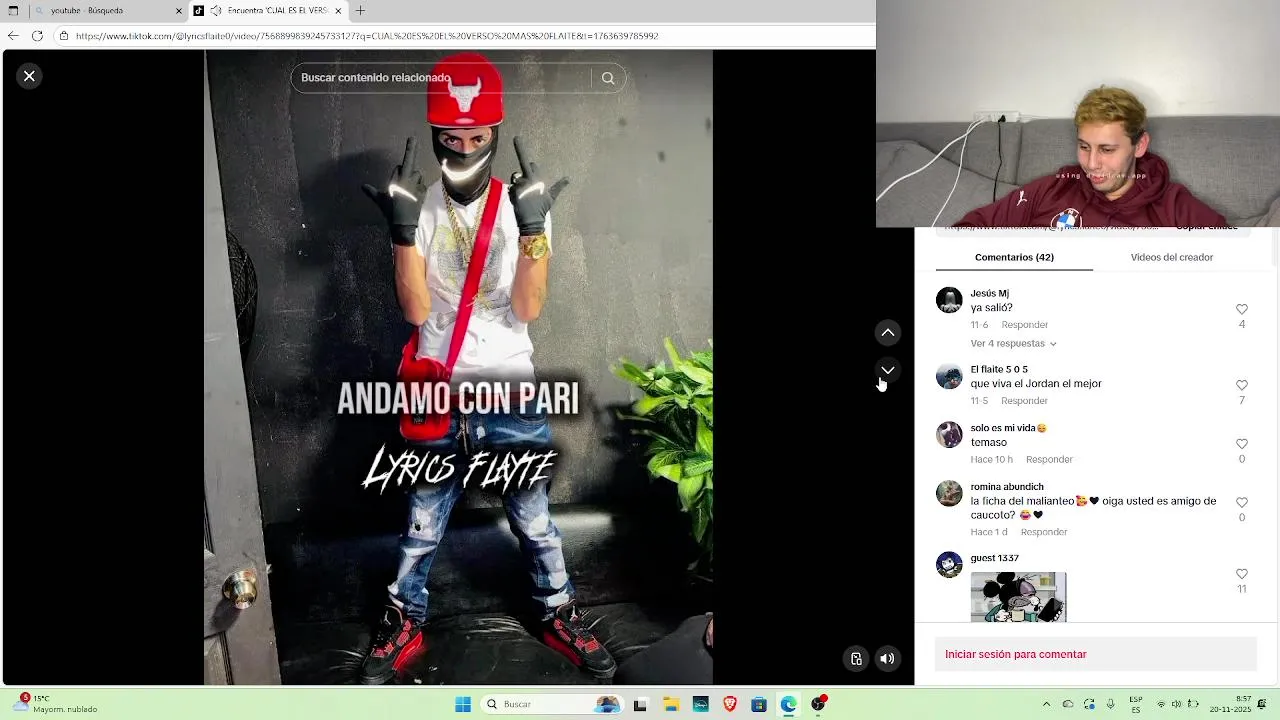
Task: Open Jesús Mj's profile avatar
Action: (949, 300)
